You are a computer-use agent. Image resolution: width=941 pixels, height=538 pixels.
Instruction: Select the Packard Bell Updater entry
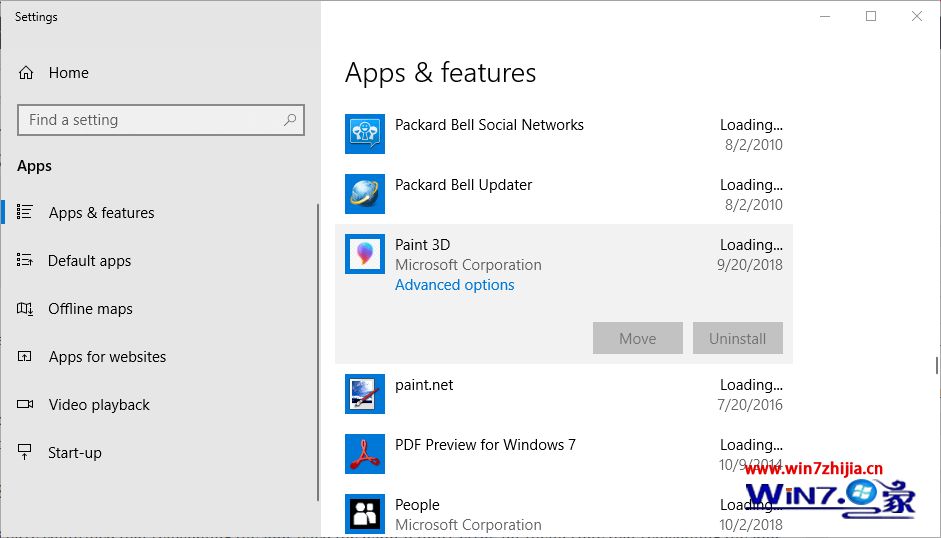click(x=564, y=194)
